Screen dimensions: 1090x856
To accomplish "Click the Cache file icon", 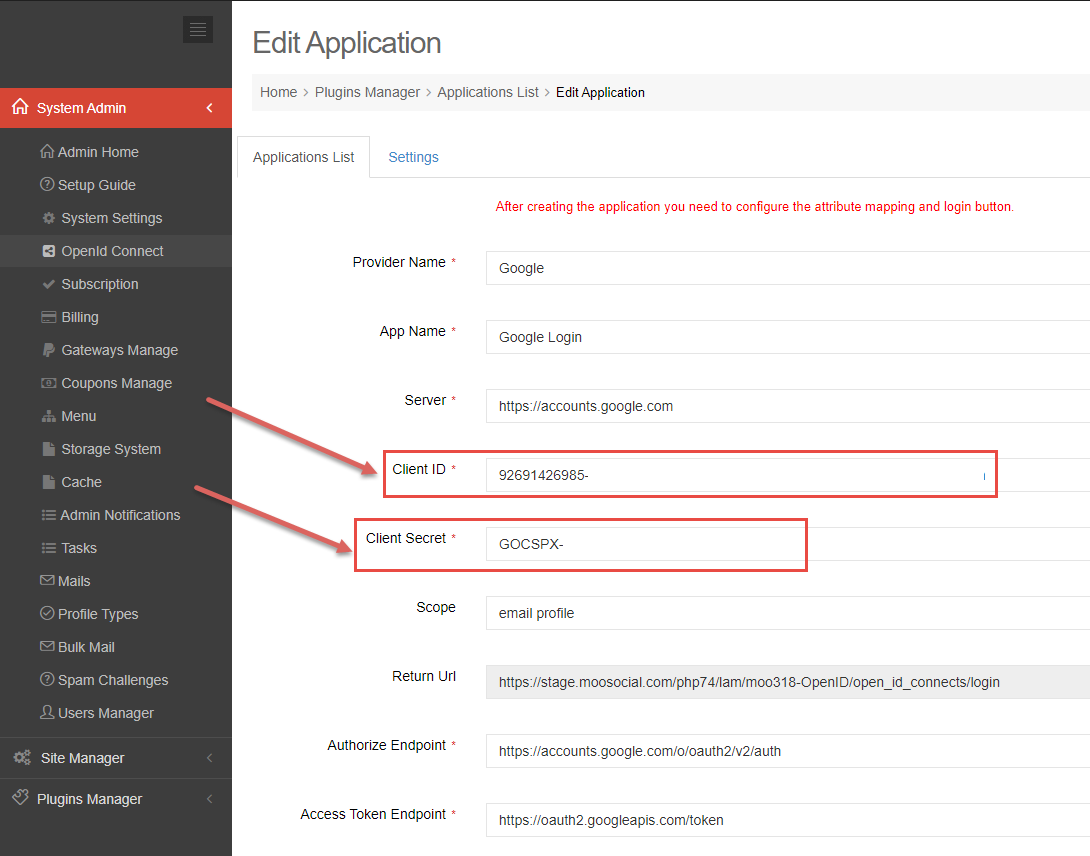I will 49,482.
